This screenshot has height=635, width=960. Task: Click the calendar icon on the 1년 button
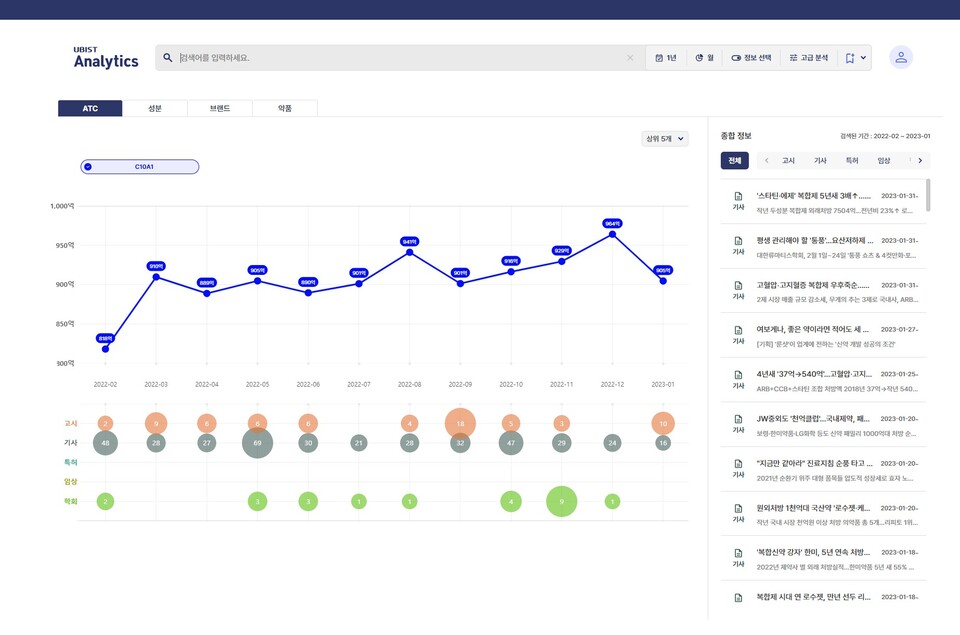[x=657, y=57]
